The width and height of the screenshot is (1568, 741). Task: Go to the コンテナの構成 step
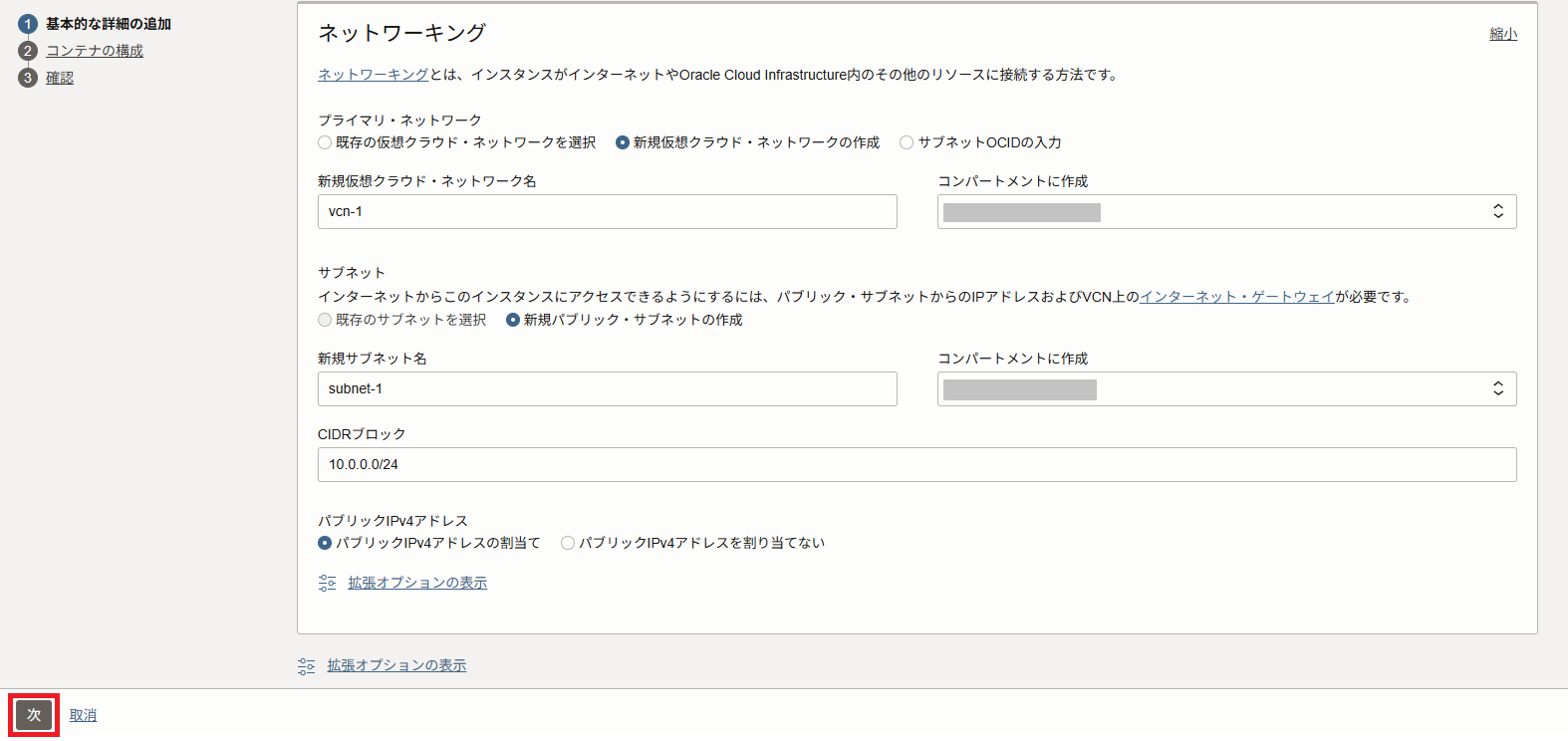(95, 51)
